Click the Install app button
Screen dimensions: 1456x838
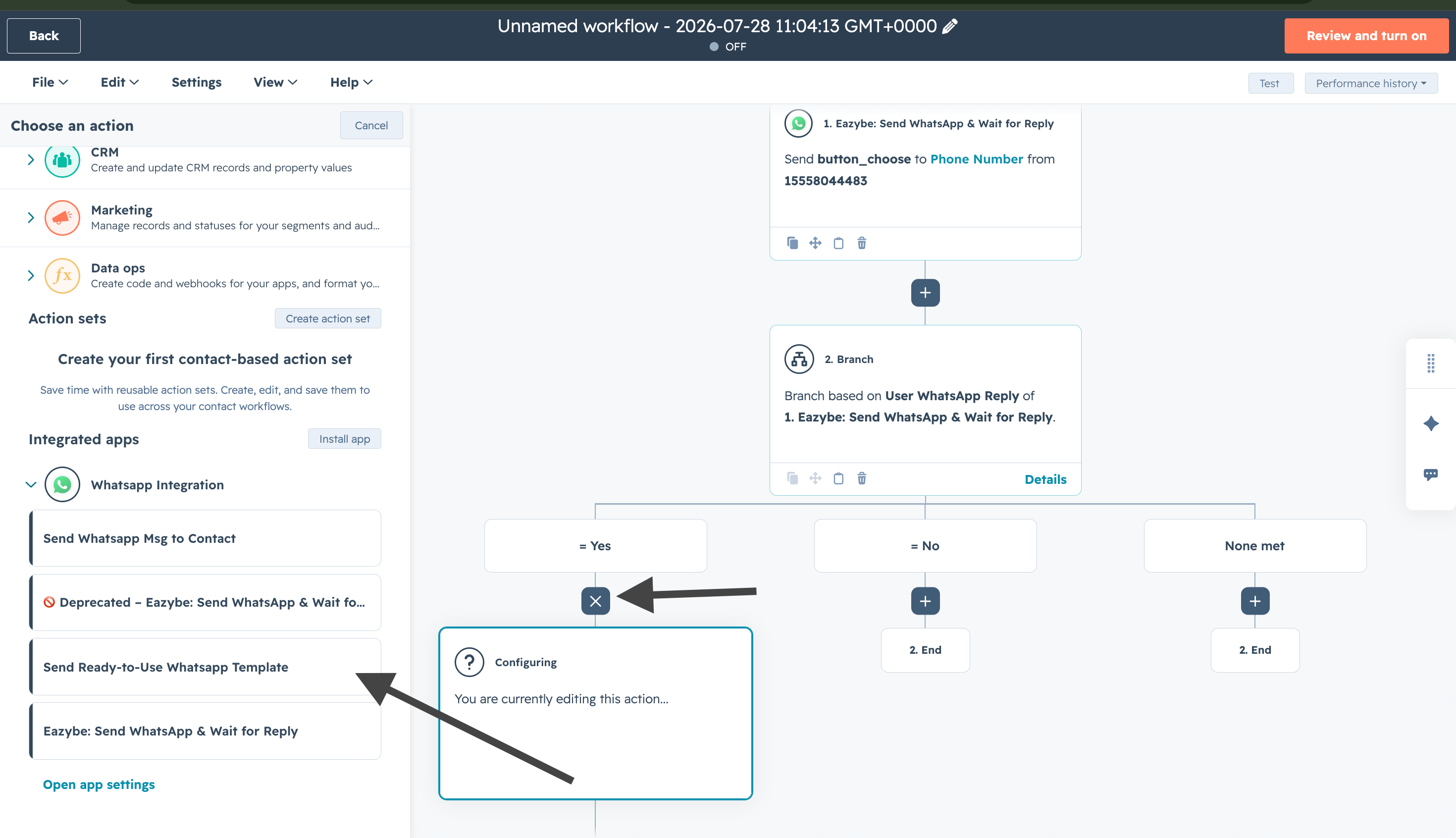pos(344,439)
